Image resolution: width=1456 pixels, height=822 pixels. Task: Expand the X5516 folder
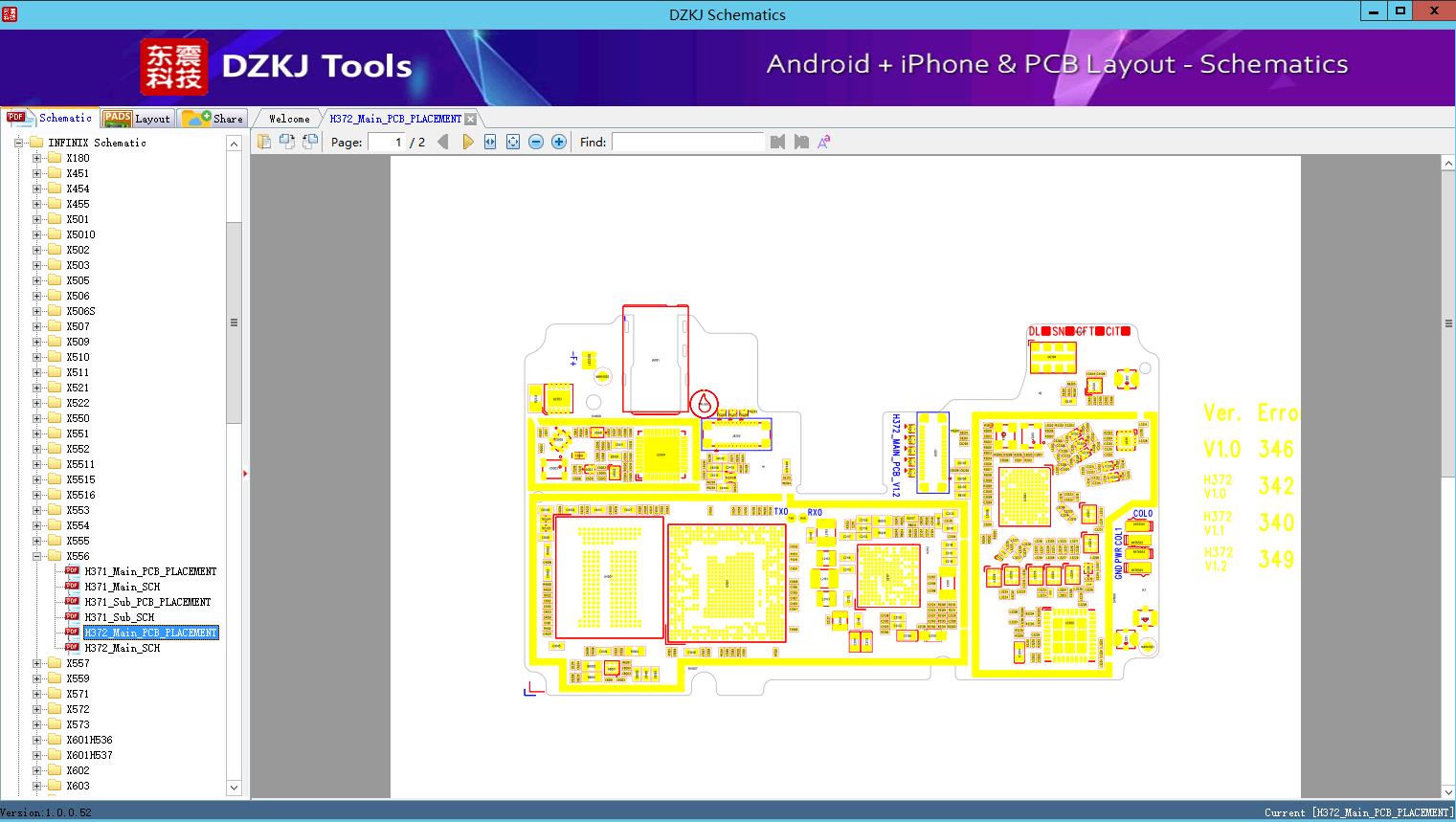point(36,495)
